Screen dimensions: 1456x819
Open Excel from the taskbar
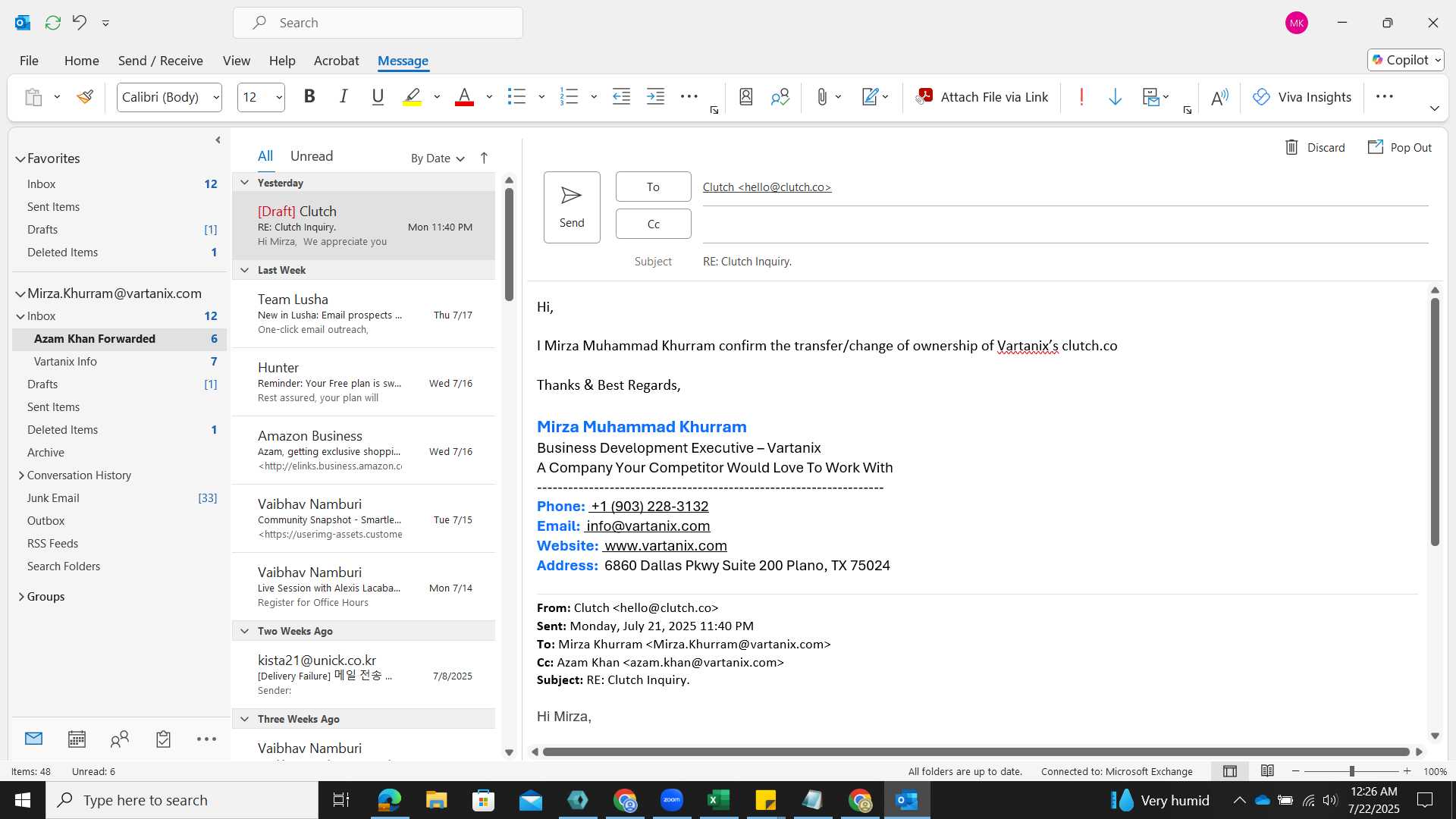click(718, 800)
